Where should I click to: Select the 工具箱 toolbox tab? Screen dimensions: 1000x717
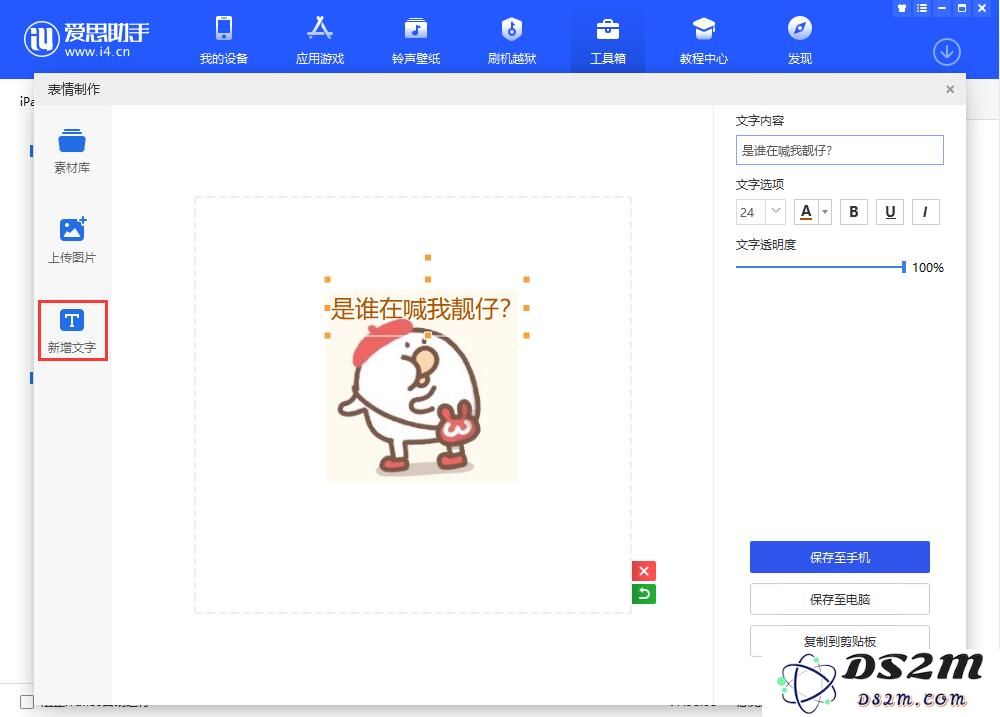(x=608, y=40)
